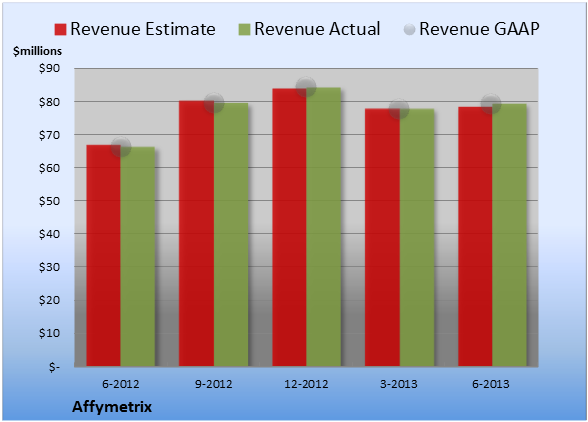Click the '12-2012' x-axis label
This screenshot has width=588, height=422.
(x=306, y=384)
